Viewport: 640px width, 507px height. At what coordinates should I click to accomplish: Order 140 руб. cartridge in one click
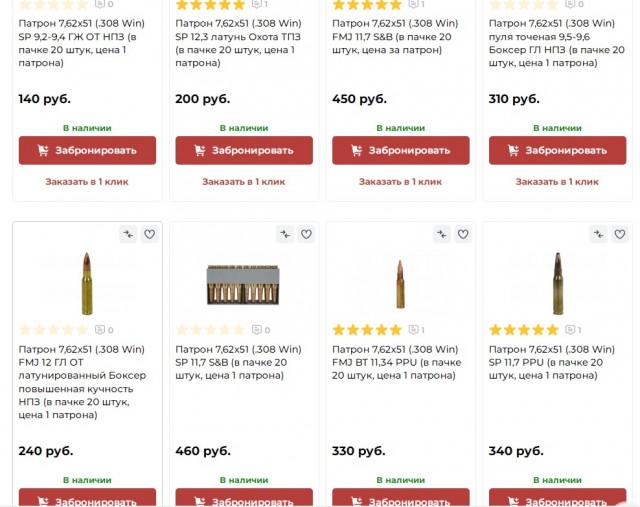[87, 182]
